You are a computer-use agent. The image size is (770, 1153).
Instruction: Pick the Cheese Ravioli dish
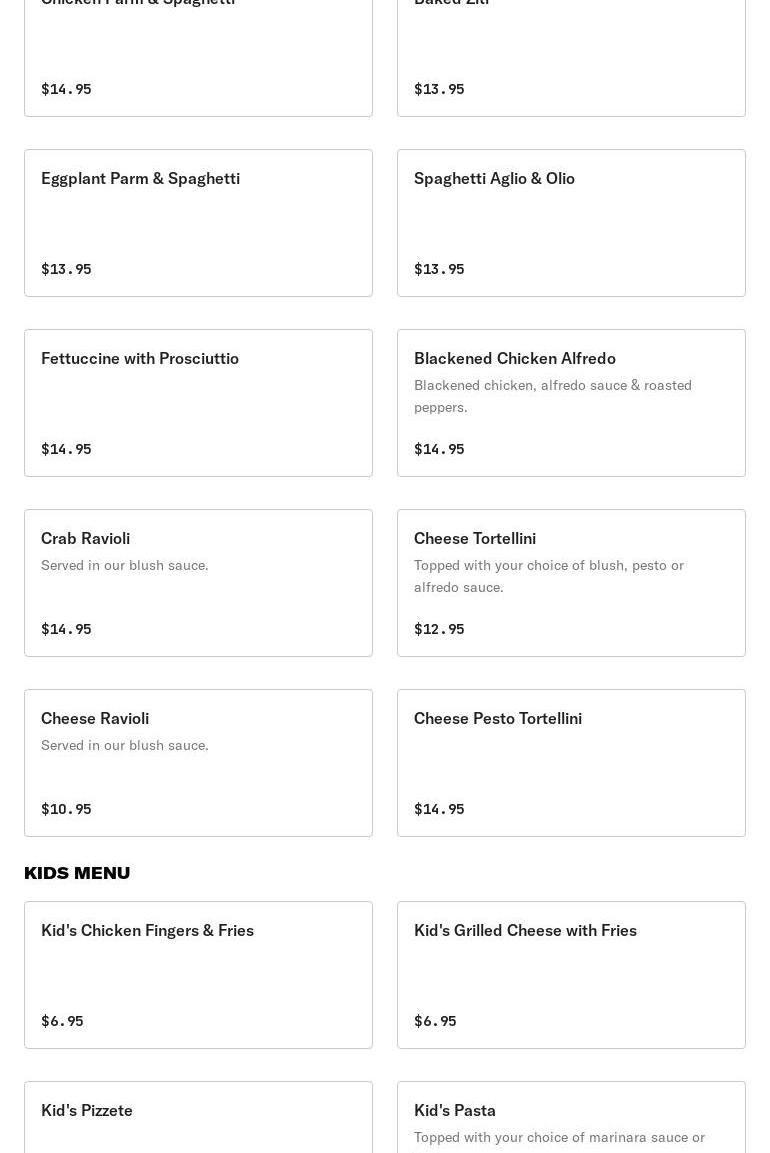[x=198, y=763]
